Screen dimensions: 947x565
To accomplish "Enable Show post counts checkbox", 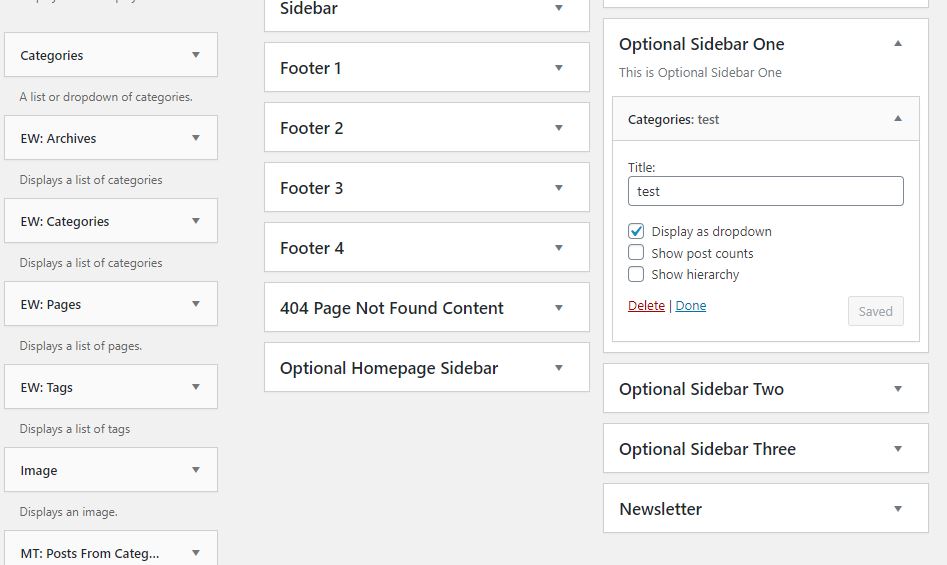I will [x=636, y=253].
